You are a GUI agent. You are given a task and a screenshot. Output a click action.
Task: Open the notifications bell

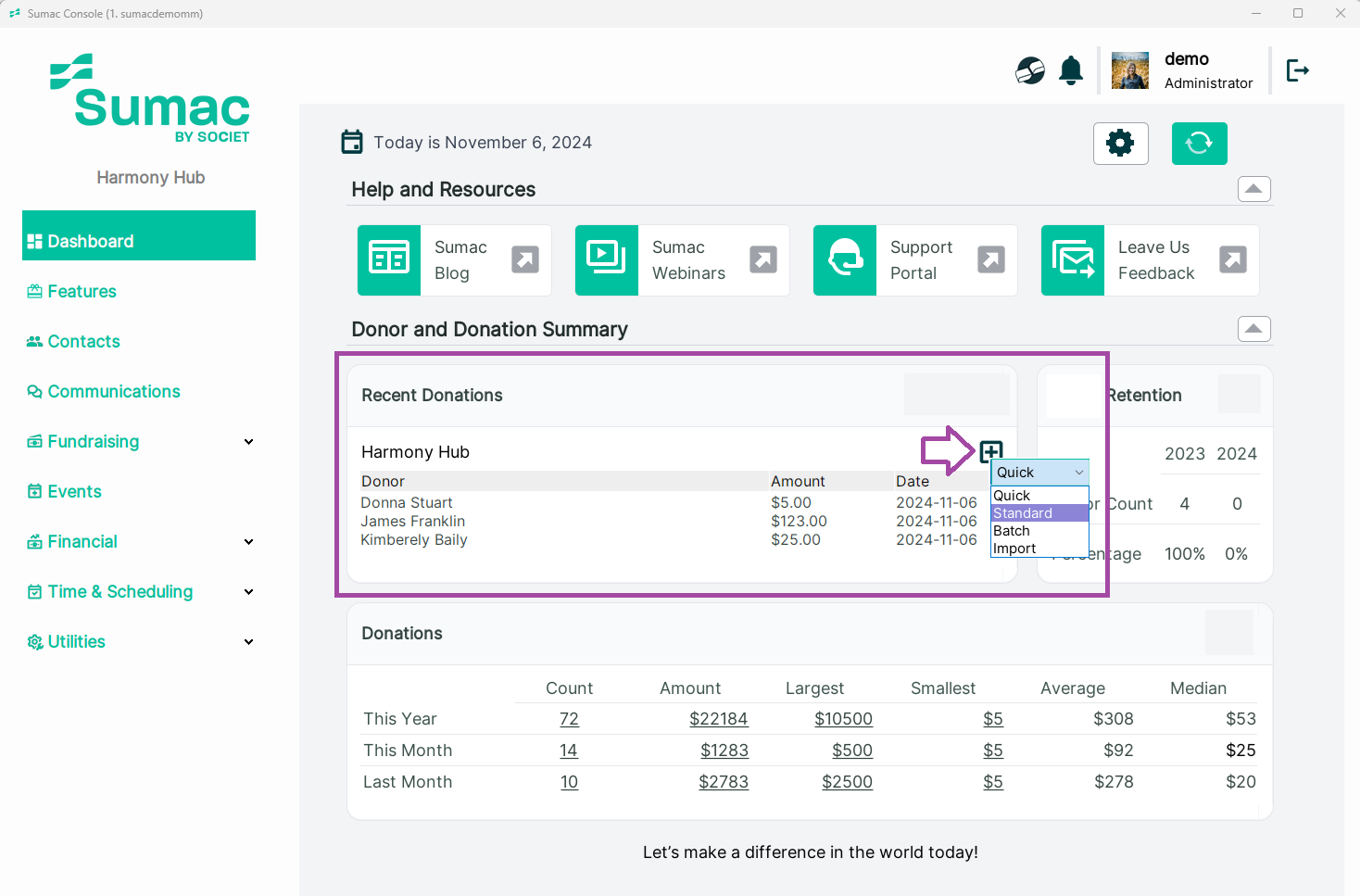point(1071,70)
